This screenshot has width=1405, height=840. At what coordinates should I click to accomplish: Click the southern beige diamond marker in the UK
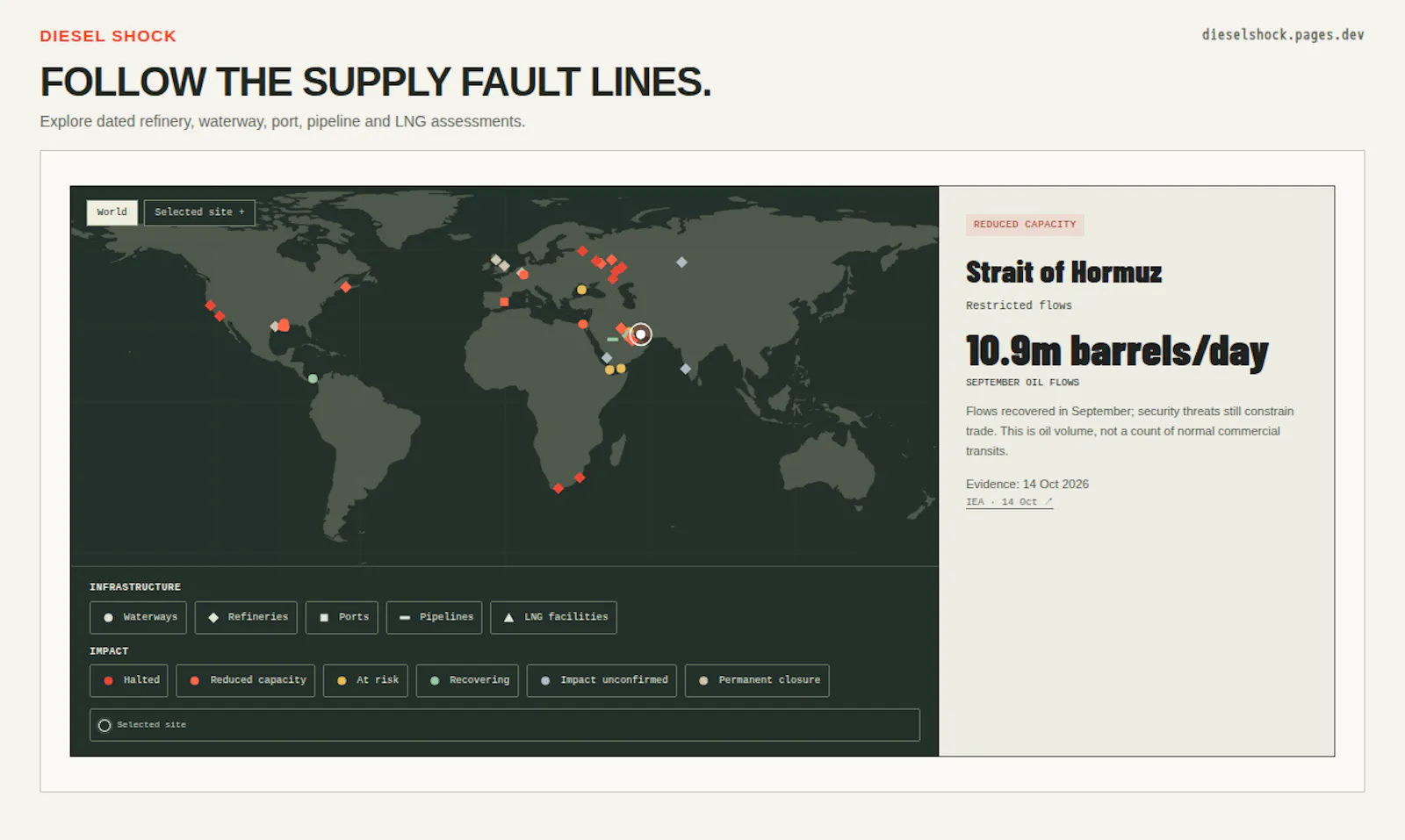tap(504, 266)
